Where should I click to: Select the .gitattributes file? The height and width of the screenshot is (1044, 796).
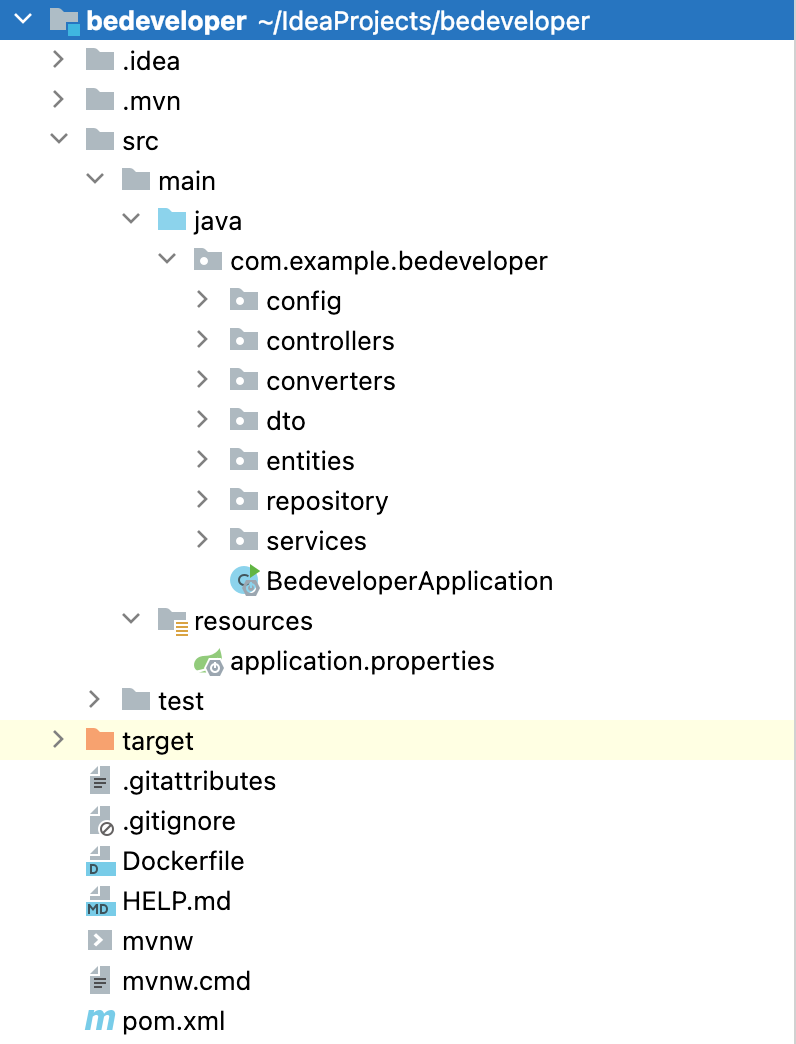pyautogui.click(x=198, y=781)
